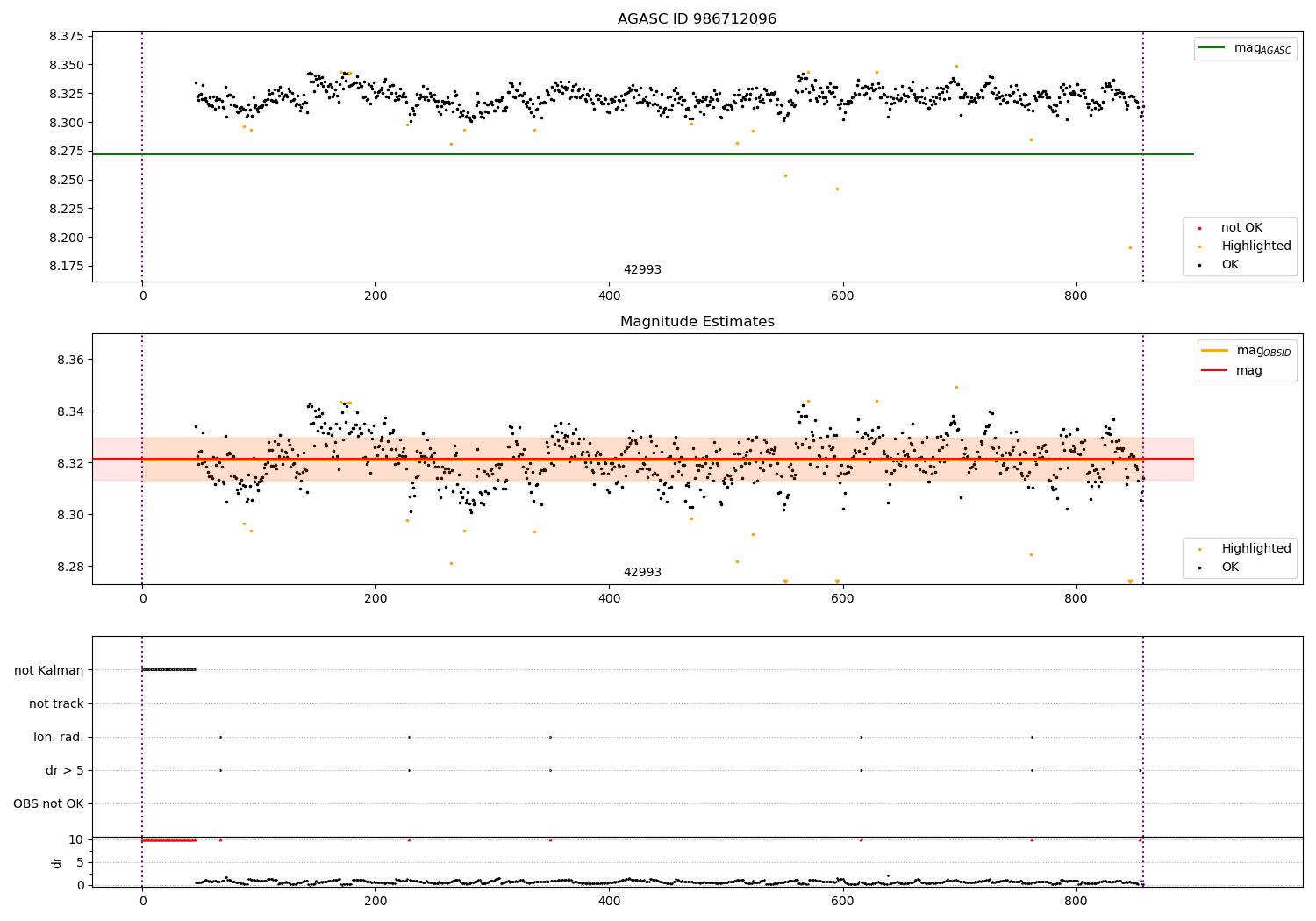Click the 8.28 tick label in middle plot
The image size is (1316, 921).
69,567
